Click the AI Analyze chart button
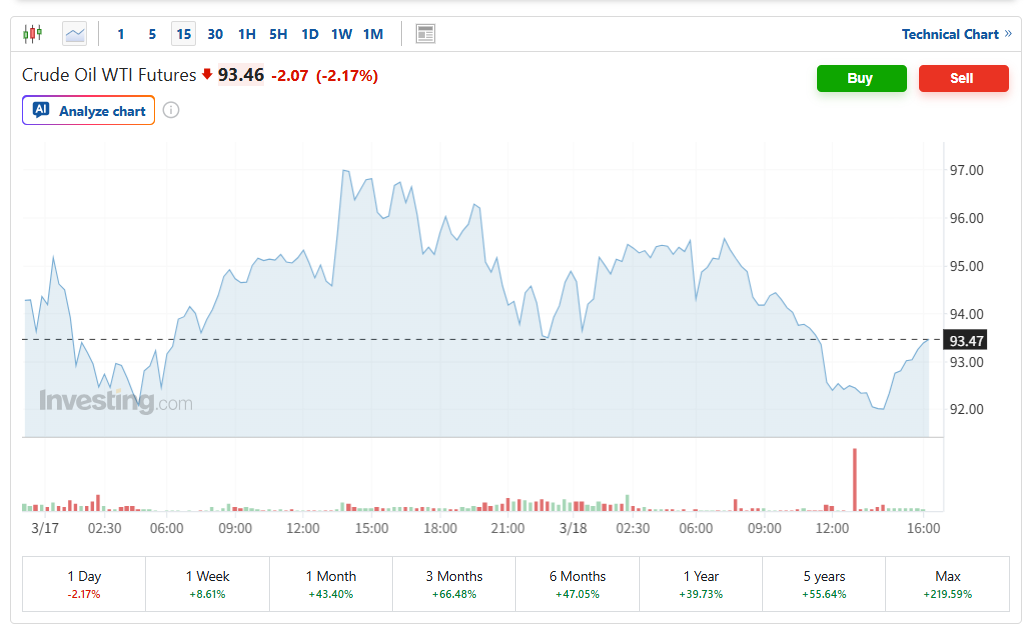This screenshot has height=630, width=1031. [x=89, y=111]
